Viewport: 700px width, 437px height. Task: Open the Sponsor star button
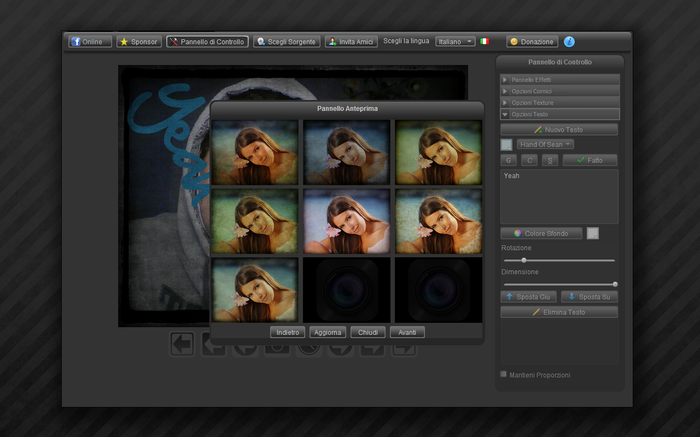pyautogui.click(x=138, y=42)
